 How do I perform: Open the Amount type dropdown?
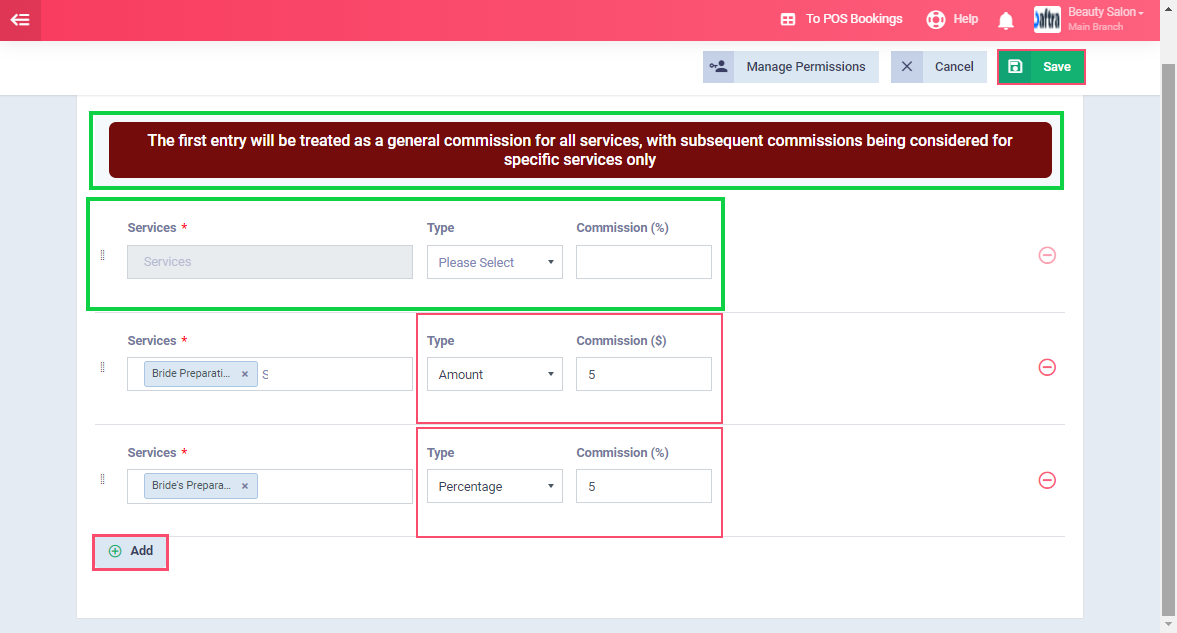pyautogui.click(x=495, y=374)
